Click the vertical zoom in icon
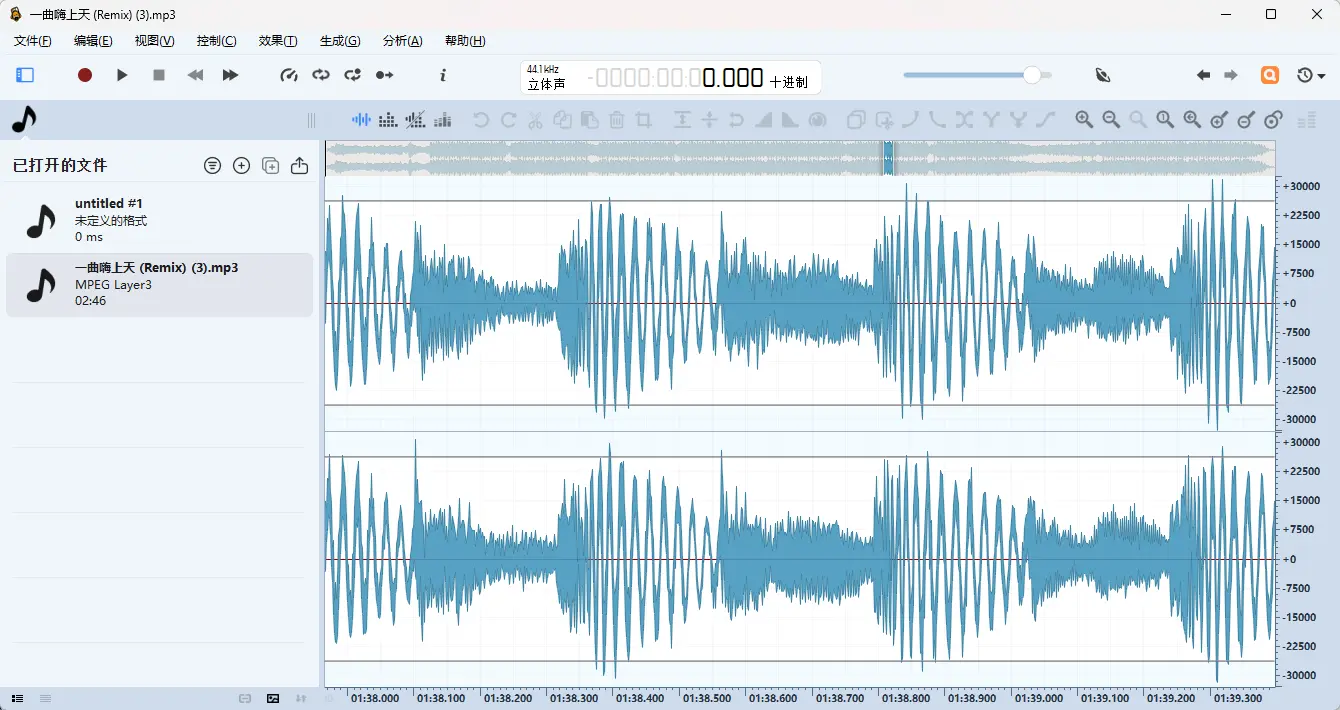1340x710 pixels. tap(1219, 120)
